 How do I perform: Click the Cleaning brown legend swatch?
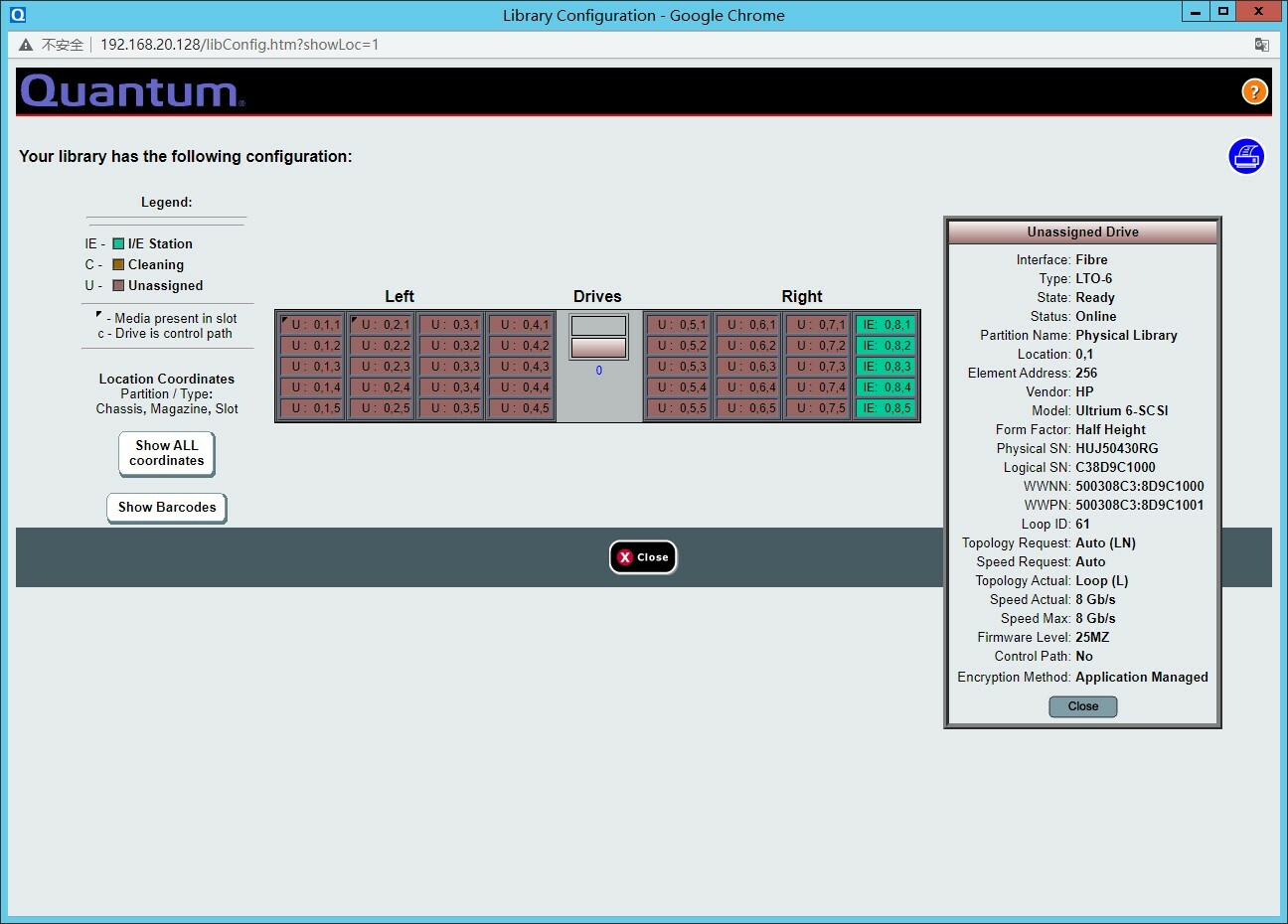(118, 264)
